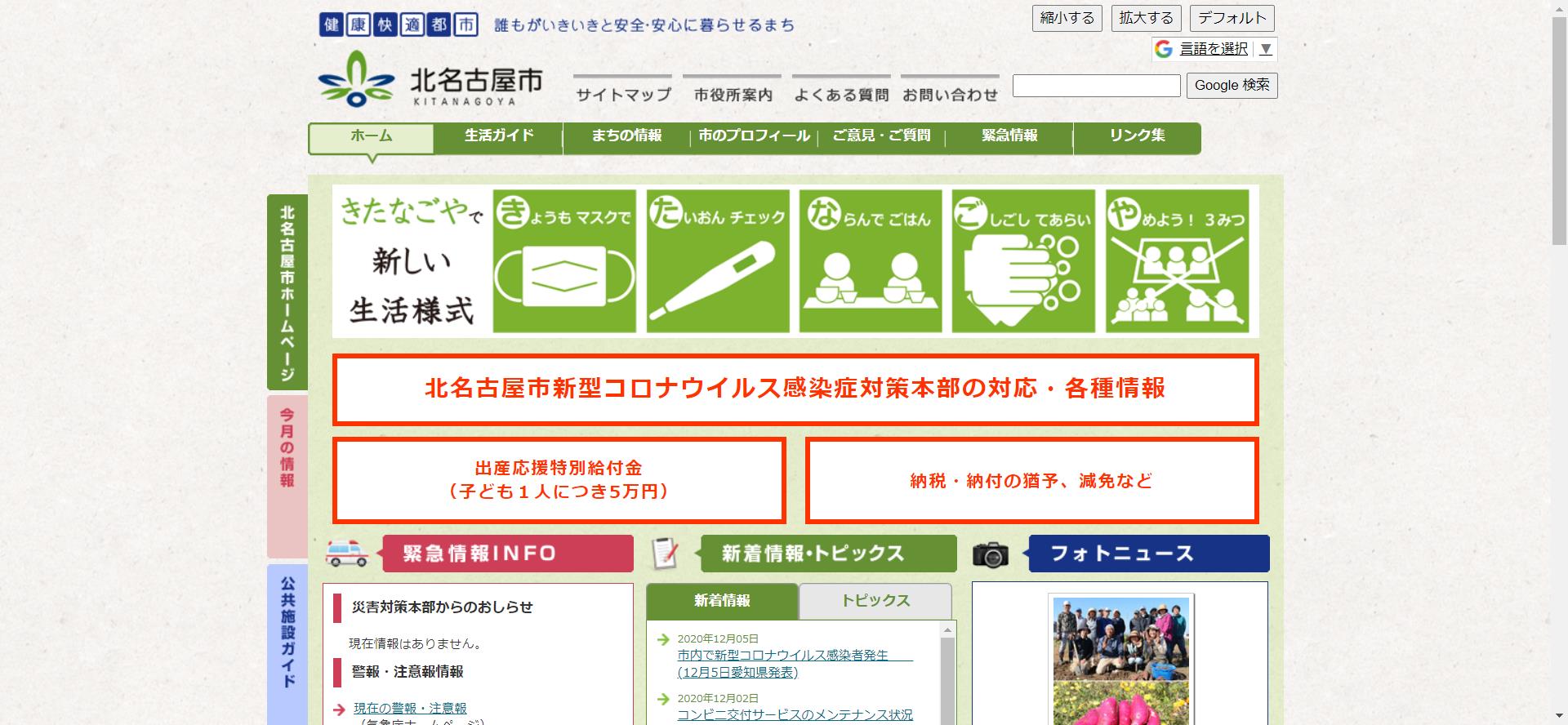Open the 出産応援特別給付金 banner link

(559, 480)
